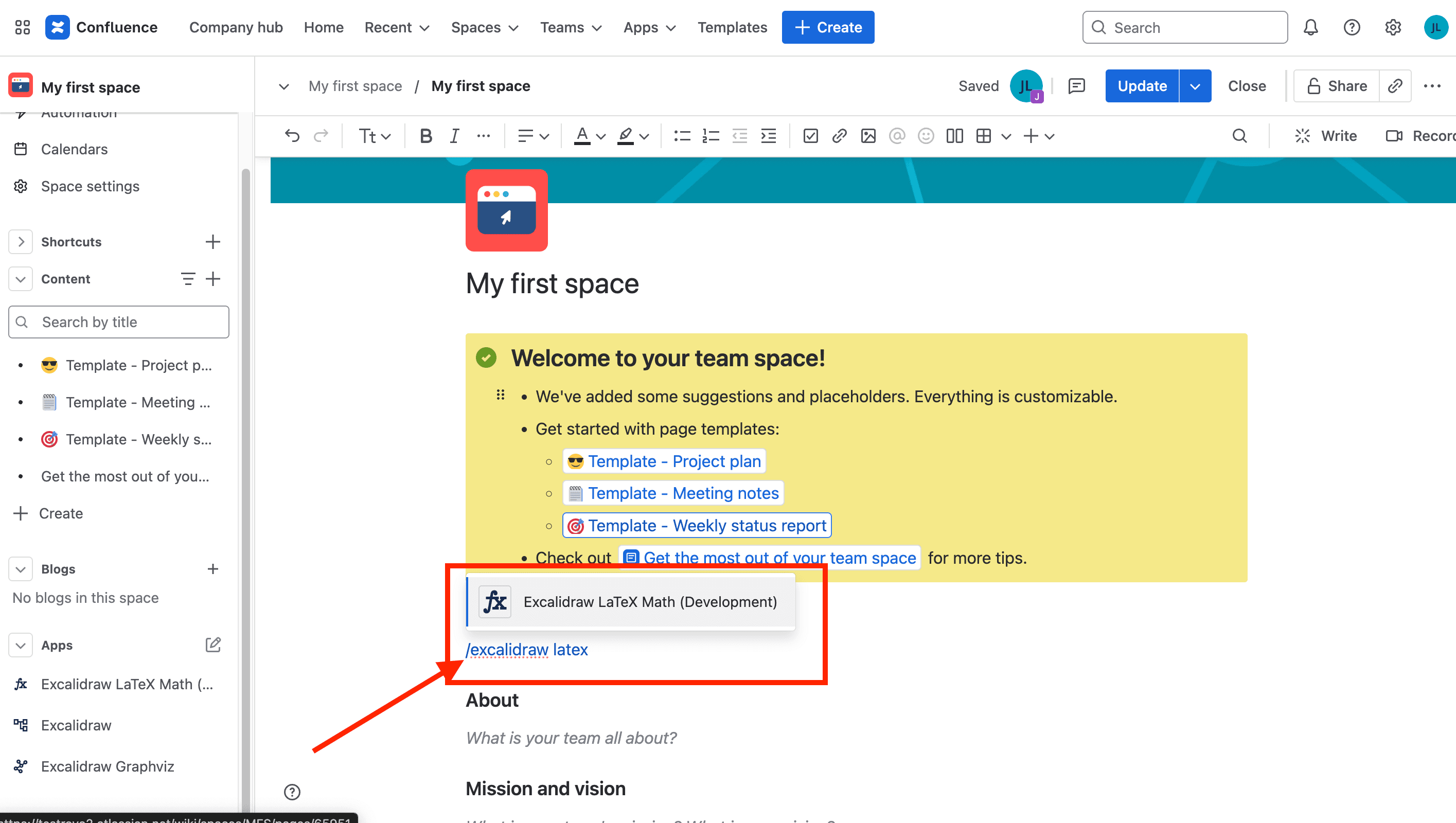Undo the last edit
This screenshot has height=823, width=1456.
[x=292, y=136]
